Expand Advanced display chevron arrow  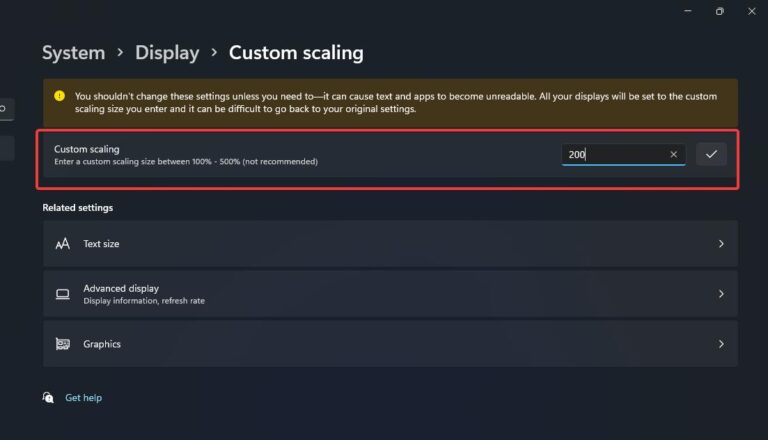click(x=721, y=294)
